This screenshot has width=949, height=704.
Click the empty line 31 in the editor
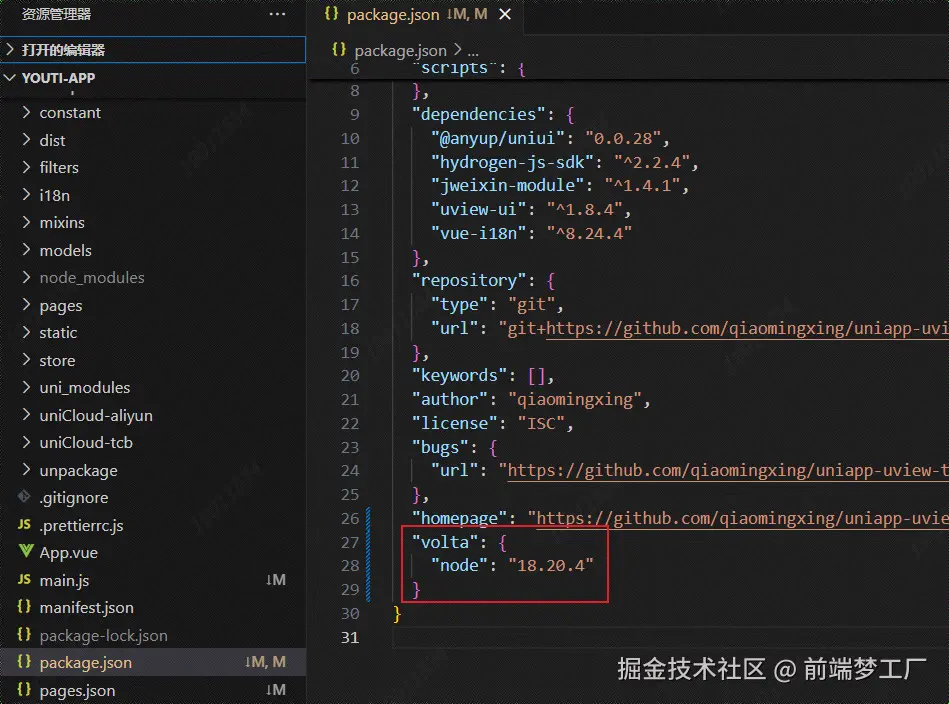670,637
